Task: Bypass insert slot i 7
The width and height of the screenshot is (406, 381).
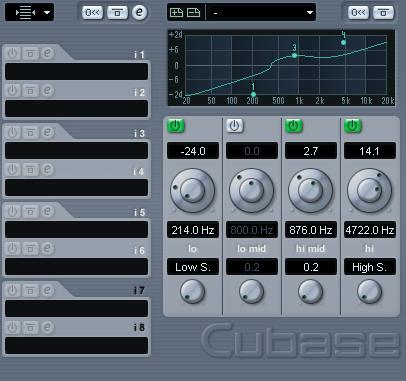Action: 30,290
